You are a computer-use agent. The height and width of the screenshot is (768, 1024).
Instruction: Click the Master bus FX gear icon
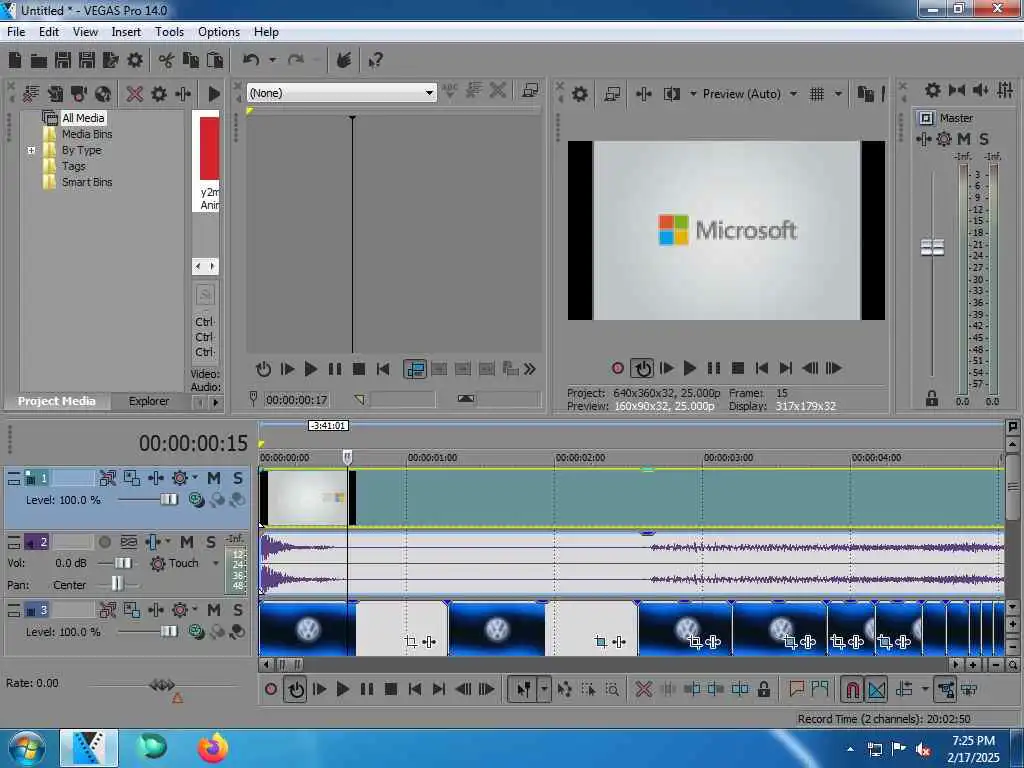pyautogui.click(x=944, y=139)
